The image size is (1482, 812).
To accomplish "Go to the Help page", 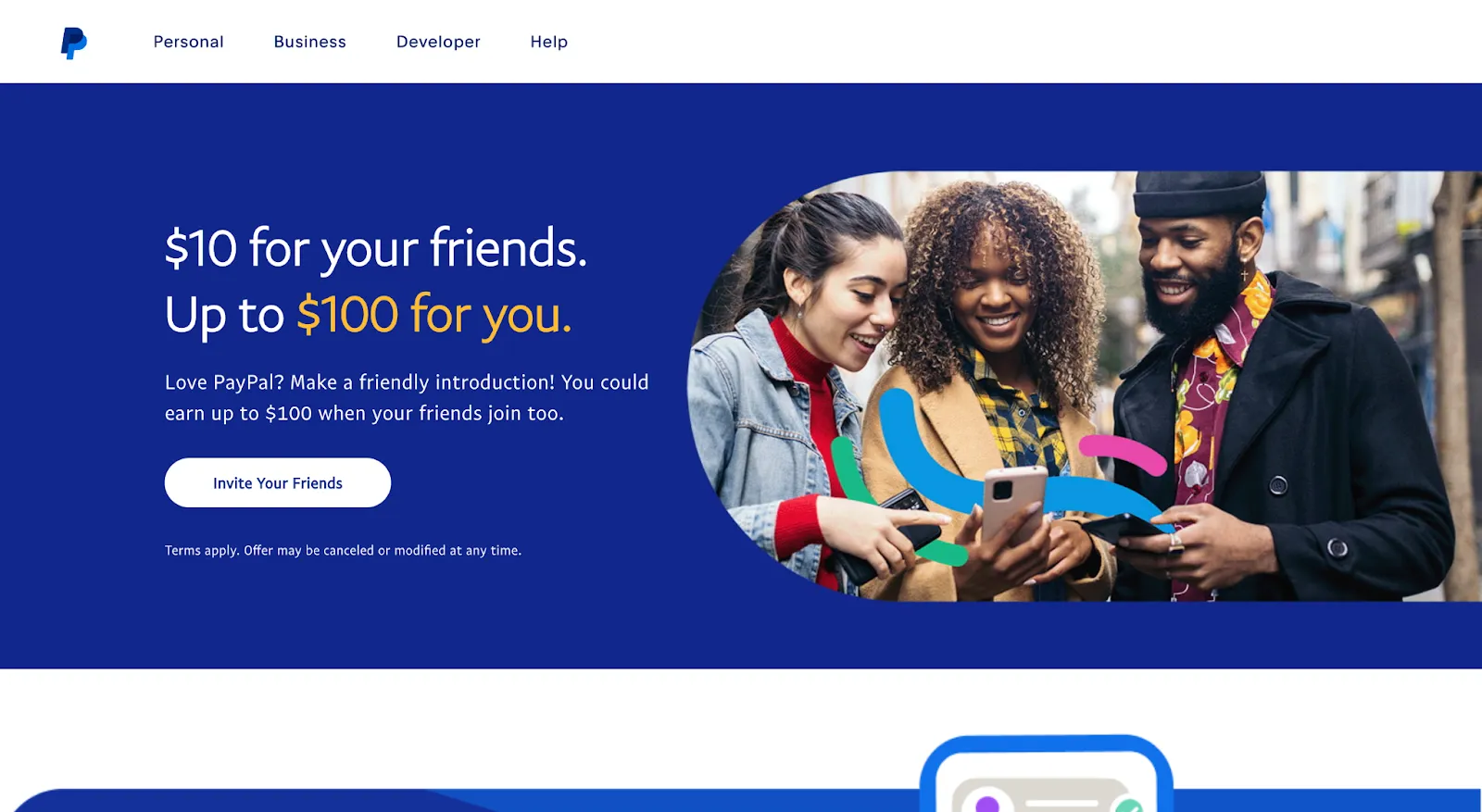I will coord(548,42).
